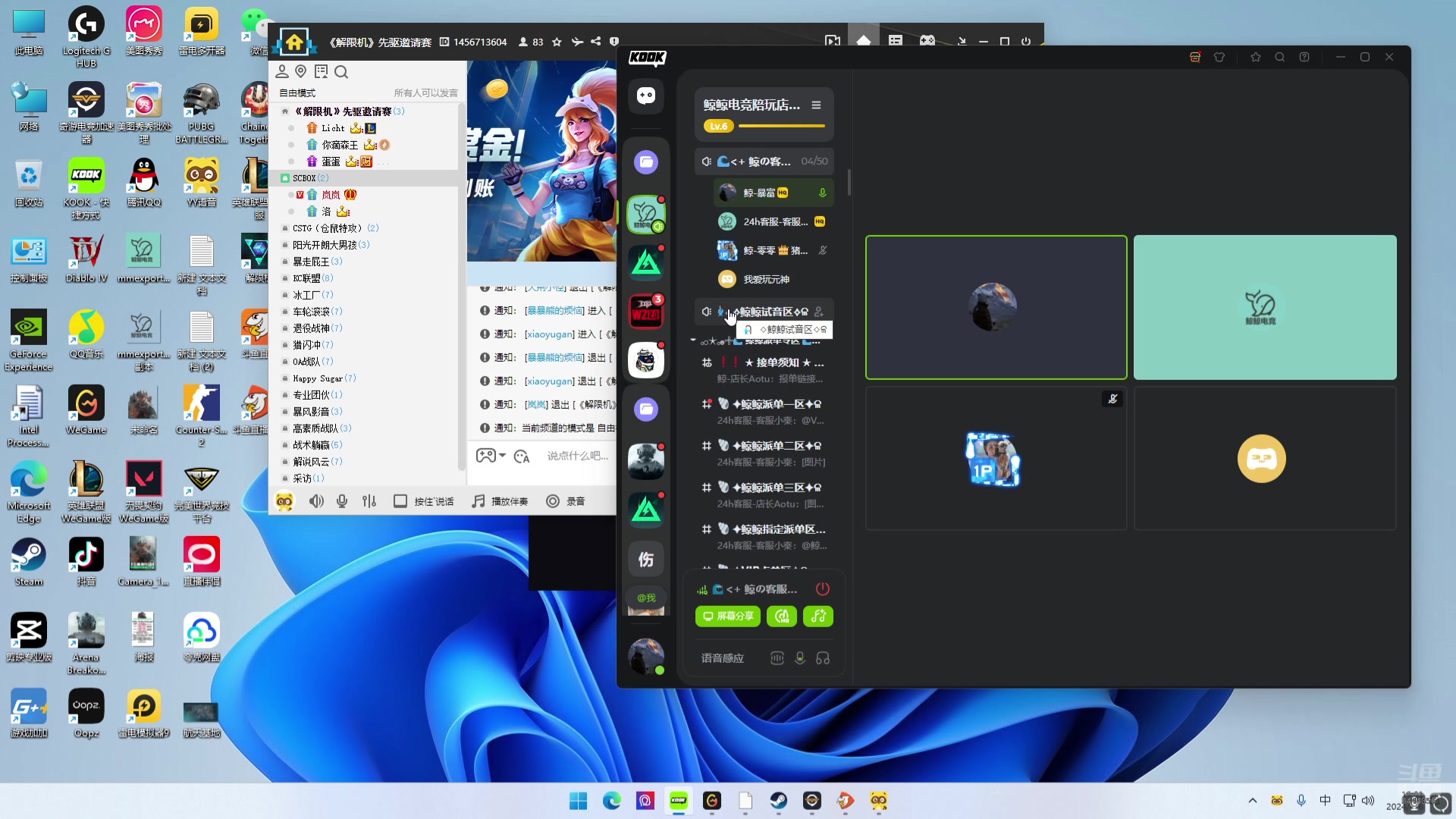Click the YY location pin icon
Image resolution: width=1456 pixels, height=819 pixels.
301,71
